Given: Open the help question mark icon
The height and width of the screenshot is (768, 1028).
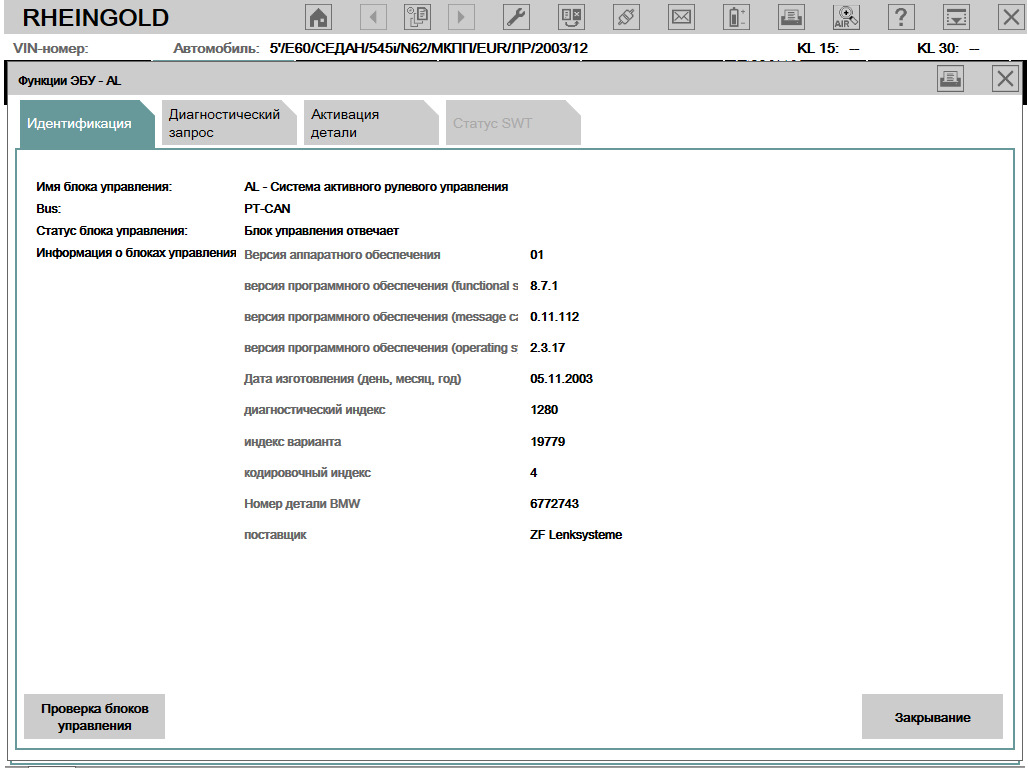Looking at the screenshot, I should pos(901,17).
